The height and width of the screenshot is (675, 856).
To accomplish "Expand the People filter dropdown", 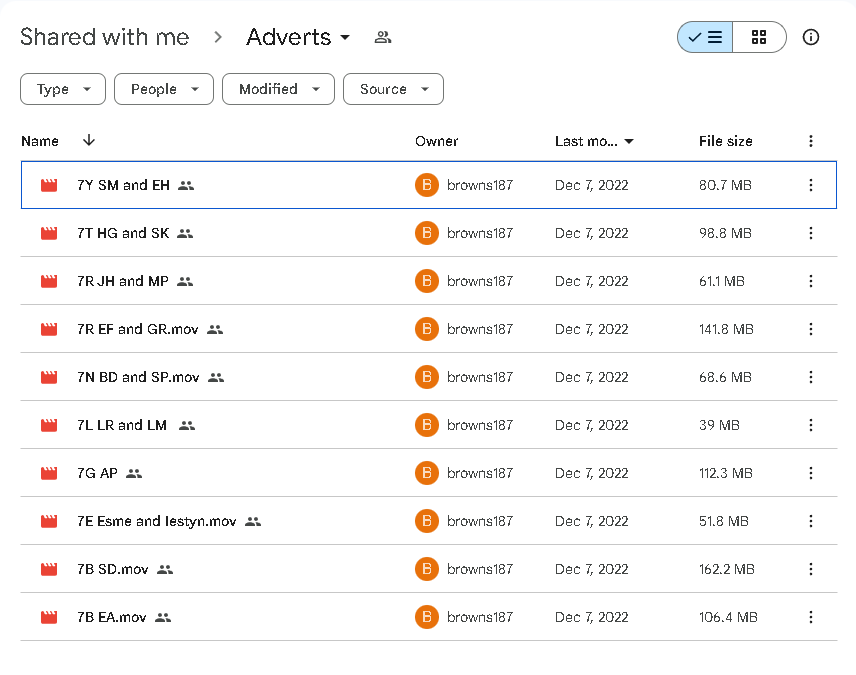I will point(164,89).
